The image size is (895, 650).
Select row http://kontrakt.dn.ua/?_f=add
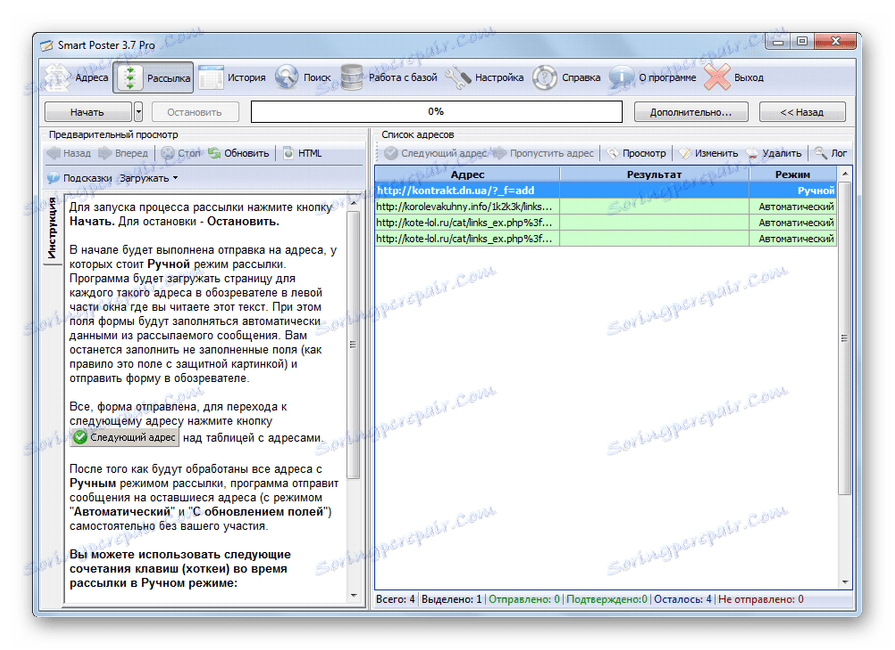tap(606, 190)
